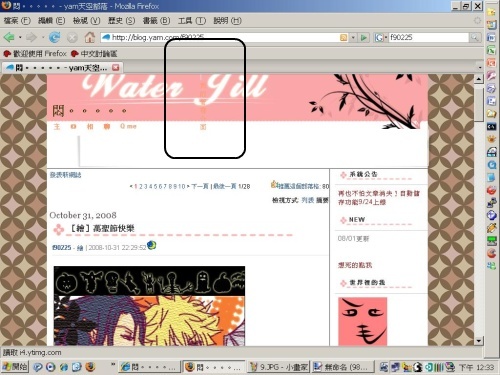Click the search magnifier button
Viewport: 500px width, 375px height.
(x=475, y=38)
